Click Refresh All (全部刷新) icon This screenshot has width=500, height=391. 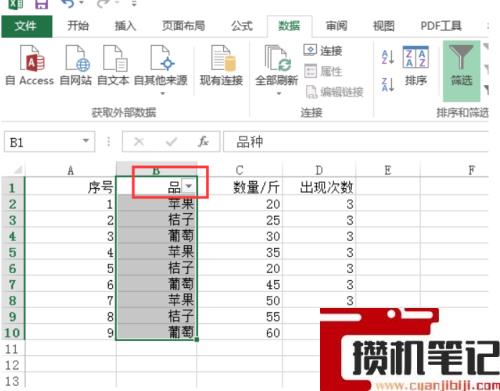point(277,59)
